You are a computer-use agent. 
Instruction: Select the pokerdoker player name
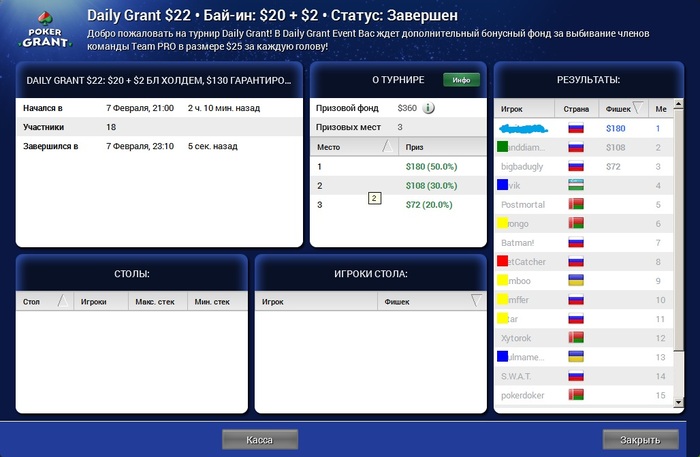[x=522, y=395]
